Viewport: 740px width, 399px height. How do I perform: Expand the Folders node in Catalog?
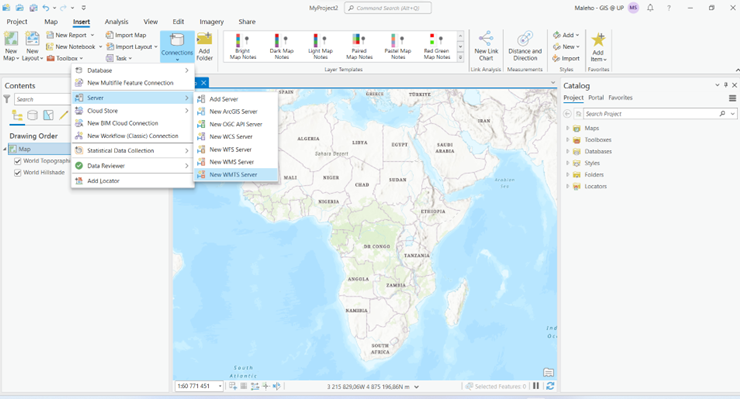pos(567,175)
